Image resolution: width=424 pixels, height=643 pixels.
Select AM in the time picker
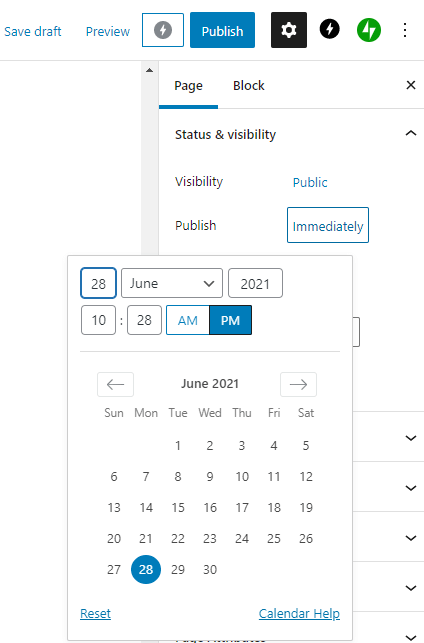[188, 320]
